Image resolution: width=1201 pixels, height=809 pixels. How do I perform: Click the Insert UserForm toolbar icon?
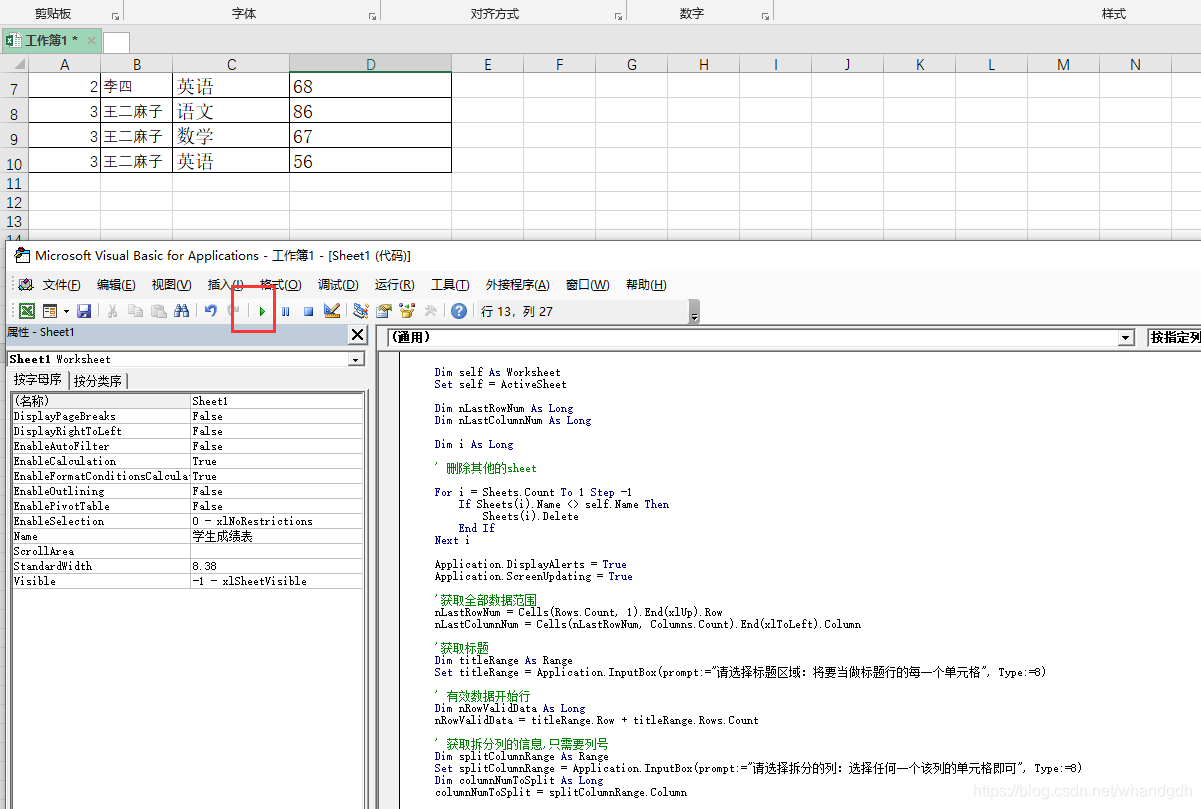click(49, 311)
